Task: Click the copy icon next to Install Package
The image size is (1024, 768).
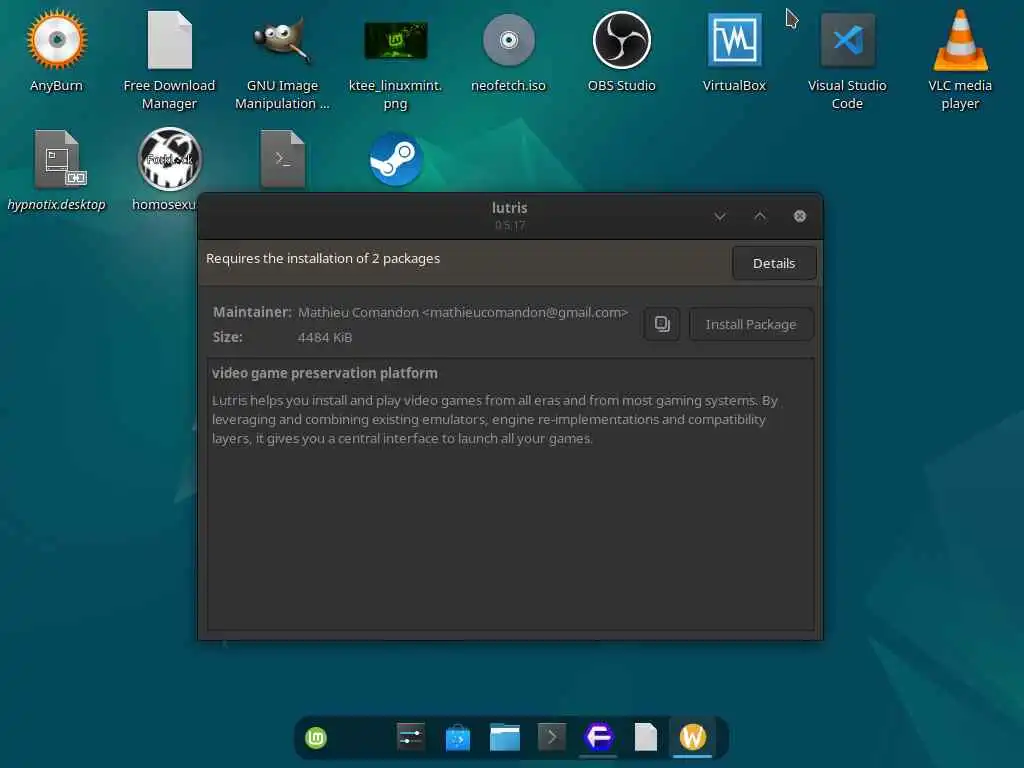Action: [662, 325]
